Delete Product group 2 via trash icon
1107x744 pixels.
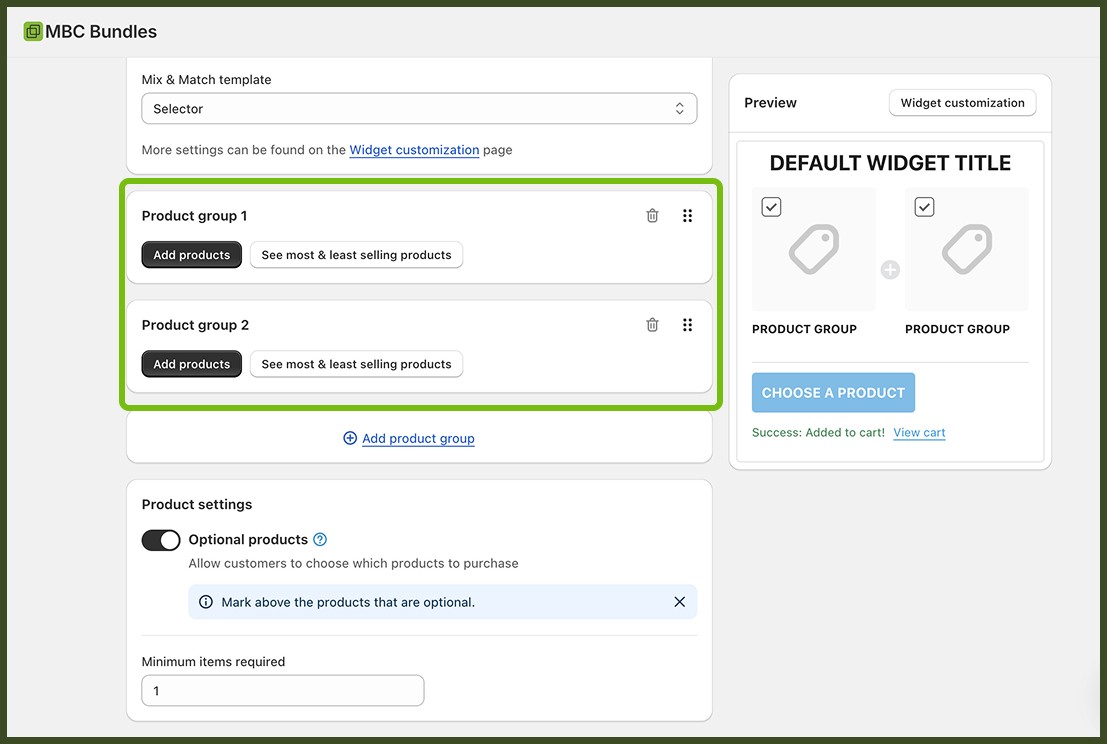(x=652, y=324)
